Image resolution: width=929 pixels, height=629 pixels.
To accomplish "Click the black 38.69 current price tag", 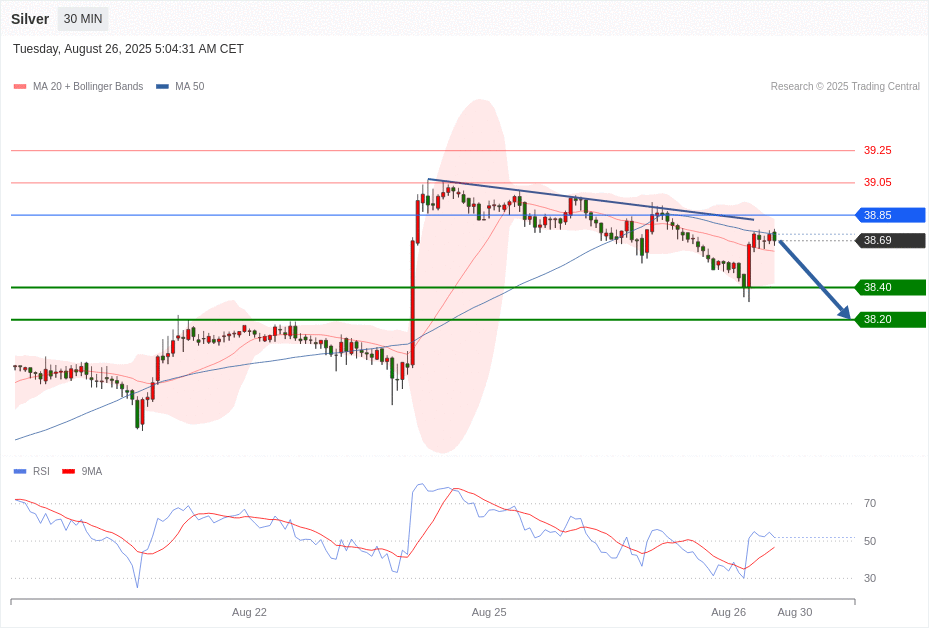I will pyautogui.click(x=890, y=240).
